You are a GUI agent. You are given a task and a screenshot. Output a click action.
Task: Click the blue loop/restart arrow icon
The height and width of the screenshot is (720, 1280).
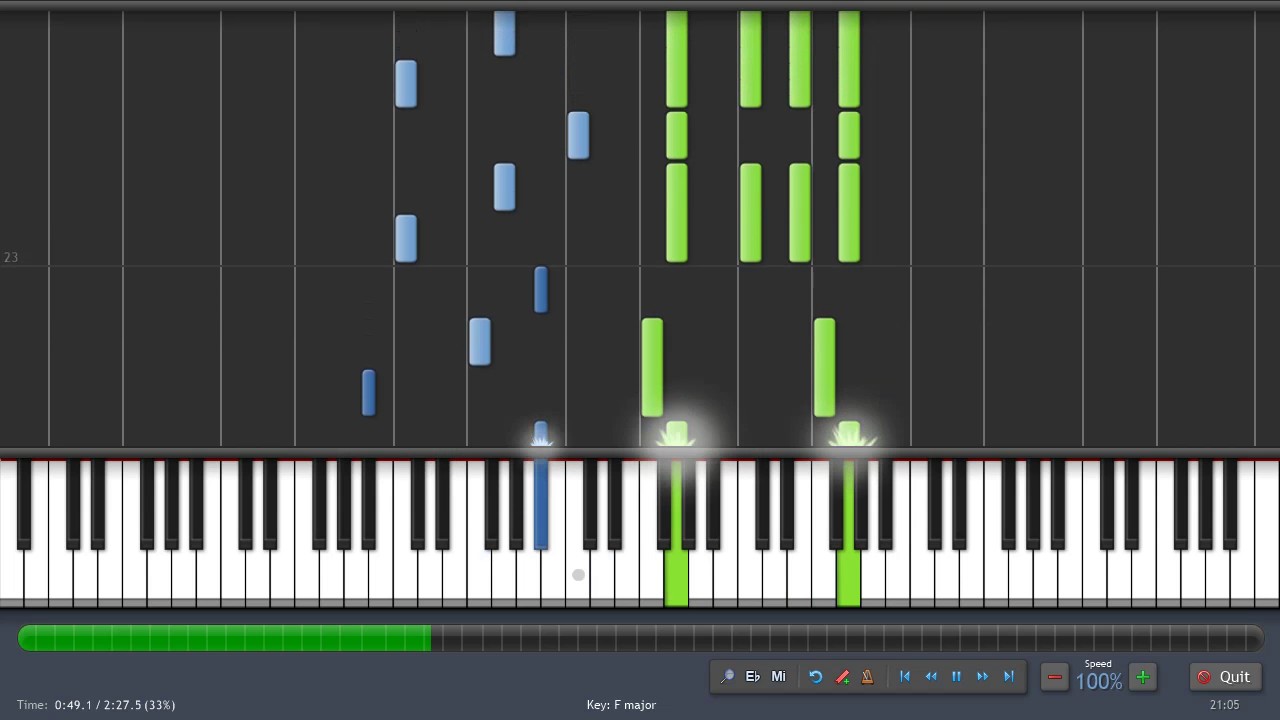point(816,677)
